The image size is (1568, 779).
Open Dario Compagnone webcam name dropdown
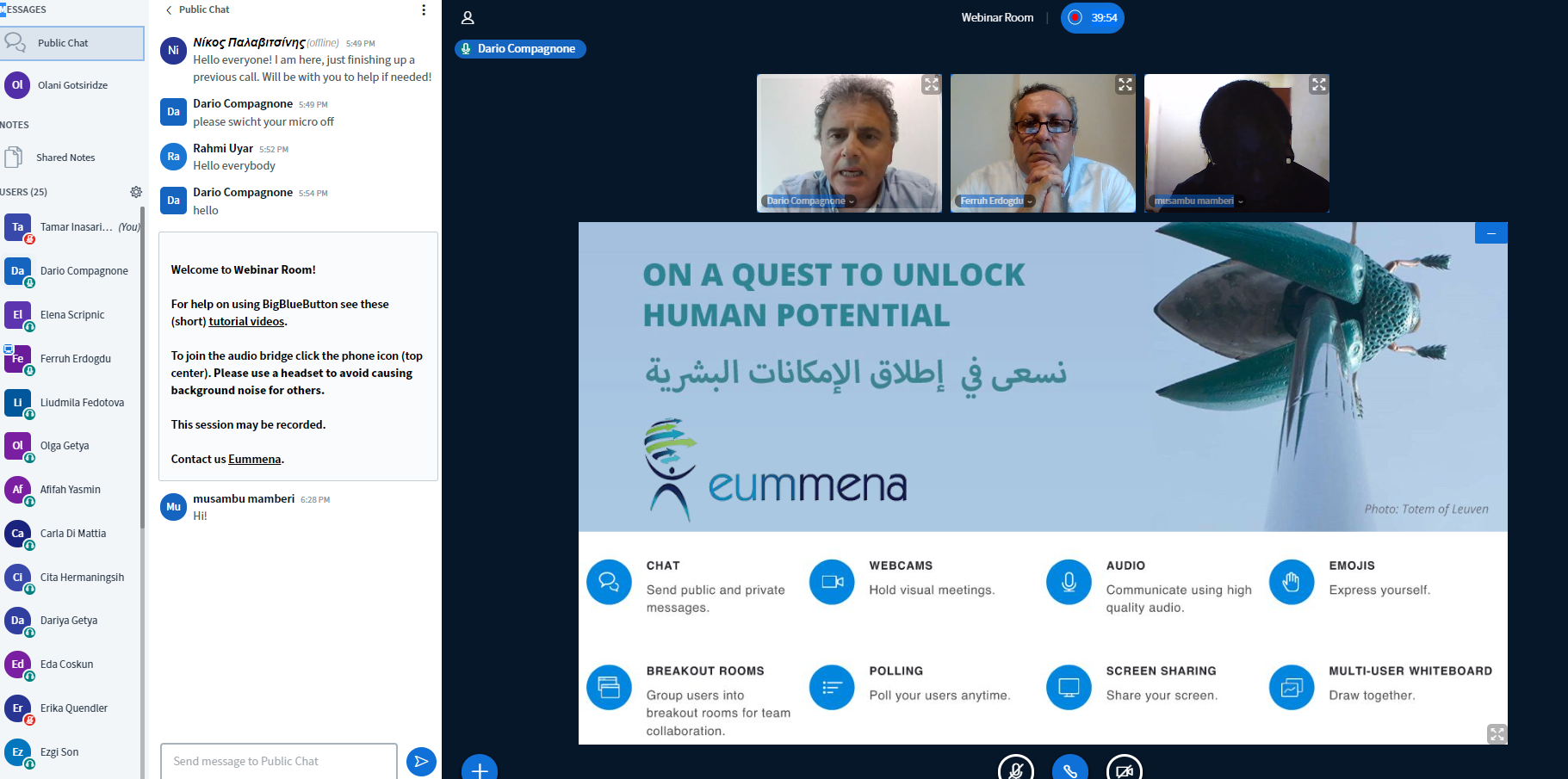click(810, 201)
